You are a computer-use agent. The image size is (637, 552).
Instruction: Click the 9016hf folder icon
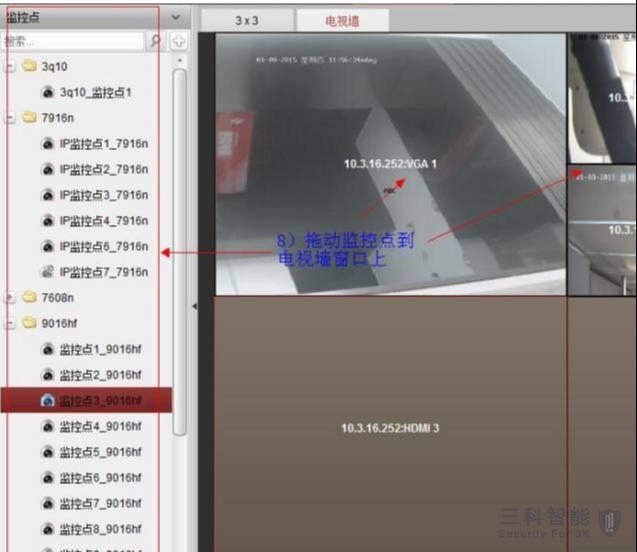pyautogui.click(x=28, y=323)
